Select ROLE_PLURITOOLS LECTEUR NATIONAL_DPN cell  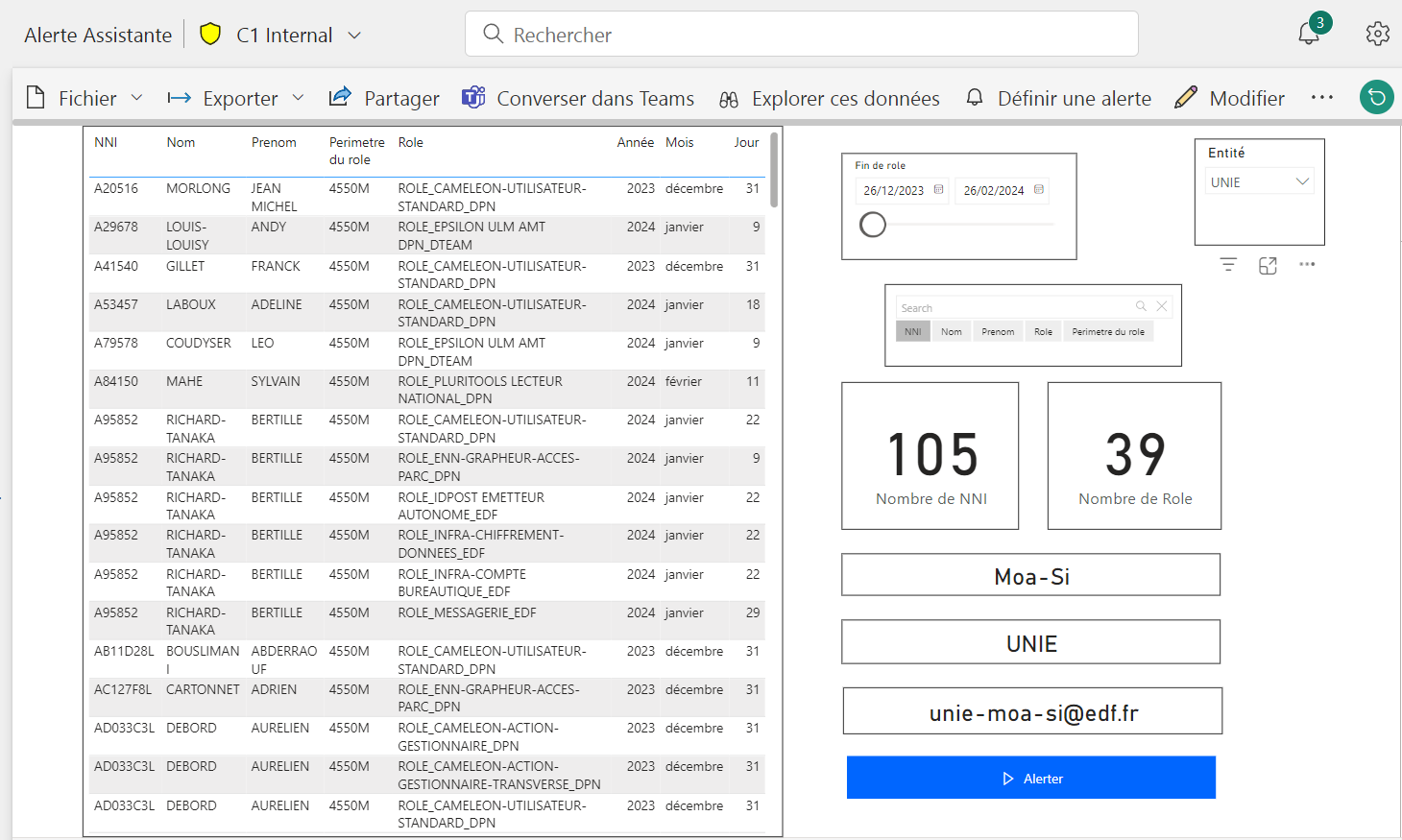tap(480, 390)
